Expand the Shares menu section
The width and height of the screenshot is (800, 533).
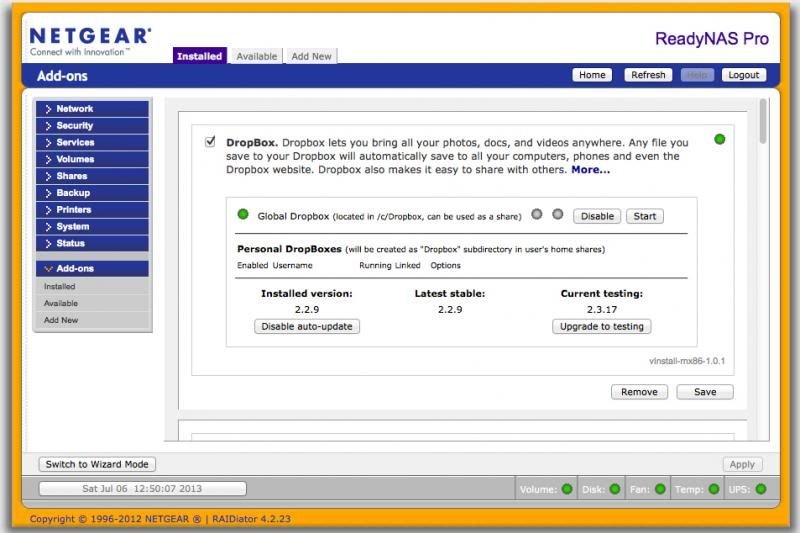92,176
